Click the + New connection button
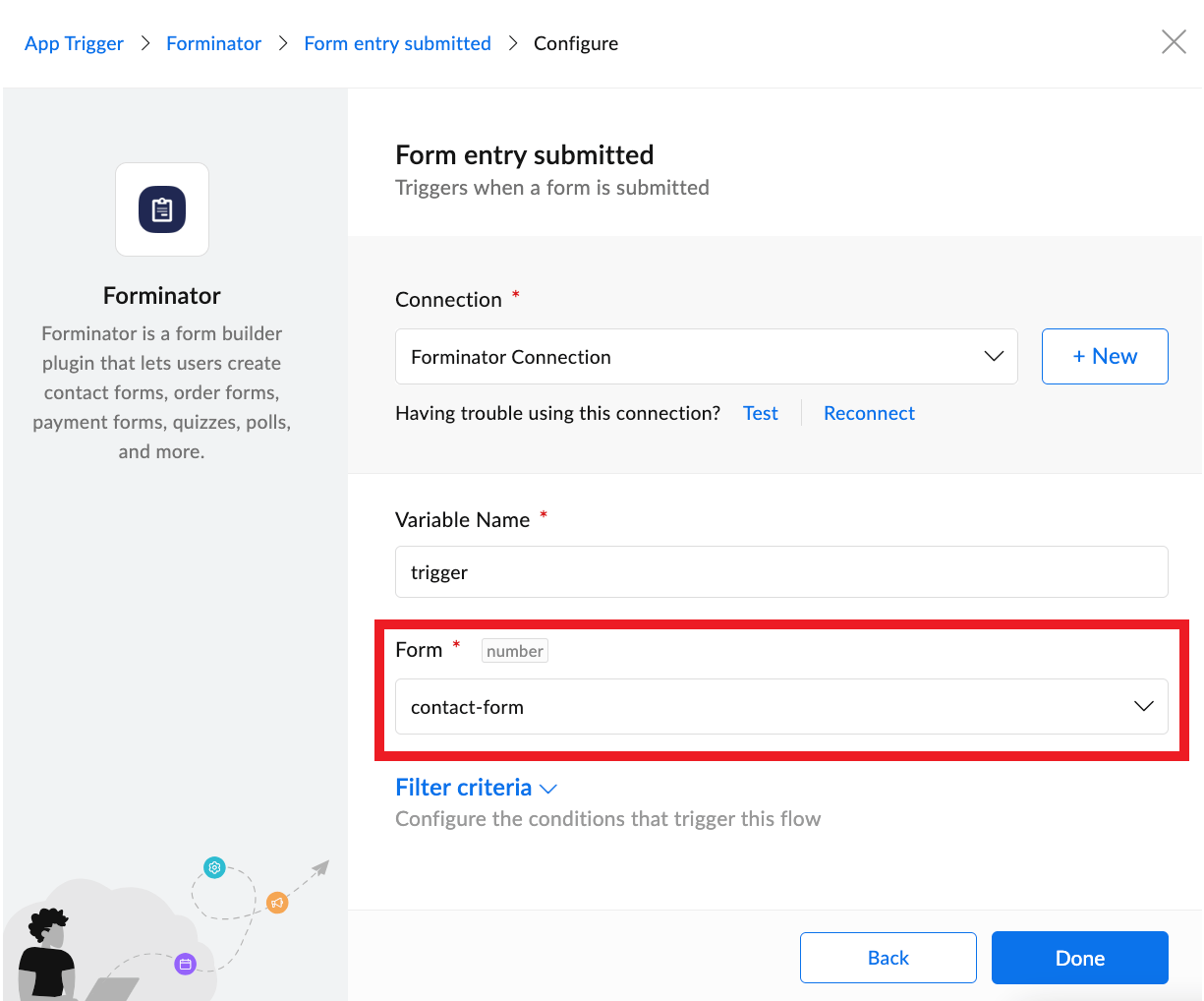This screenshot has width=1204, height=1001. pyautogui.click(x=1105, y=356)
